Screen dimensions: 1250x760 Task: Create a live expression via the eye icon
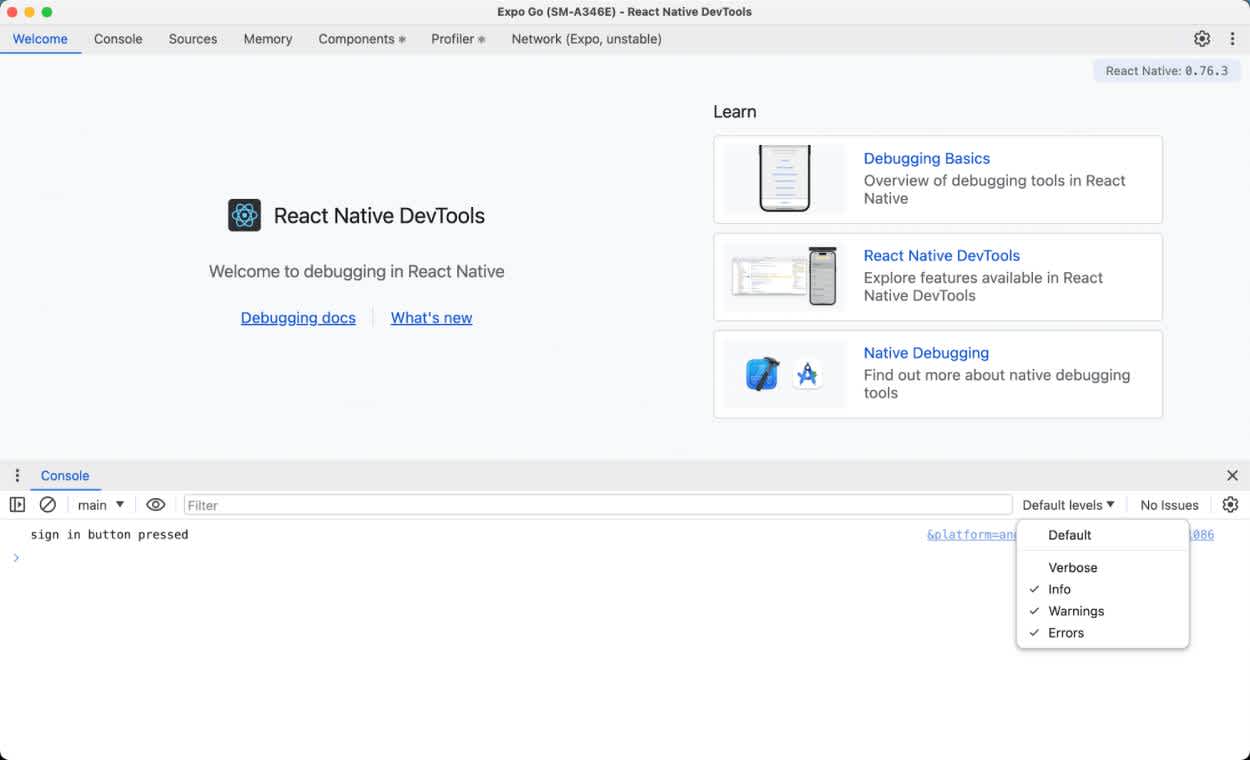point(156,504)
